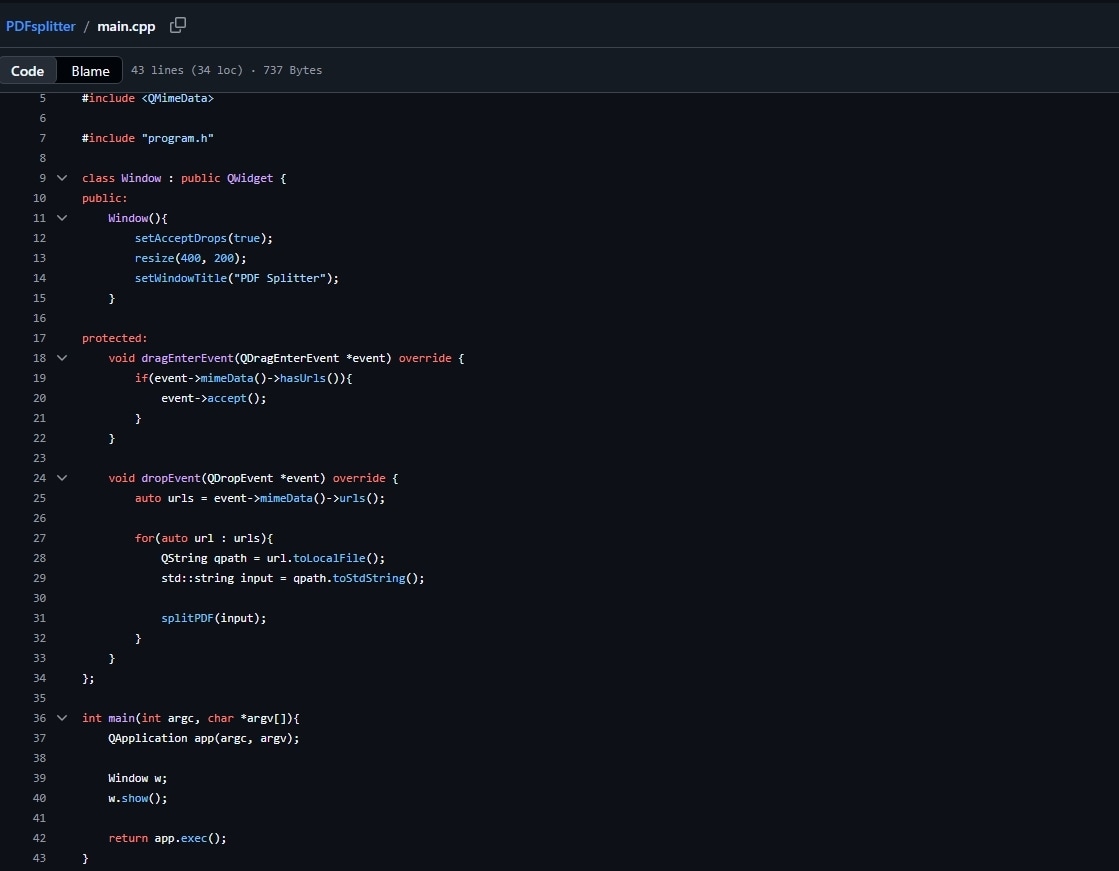Click the "program.h" include string
Screen dimensions: 1119x871
(178, 138)
